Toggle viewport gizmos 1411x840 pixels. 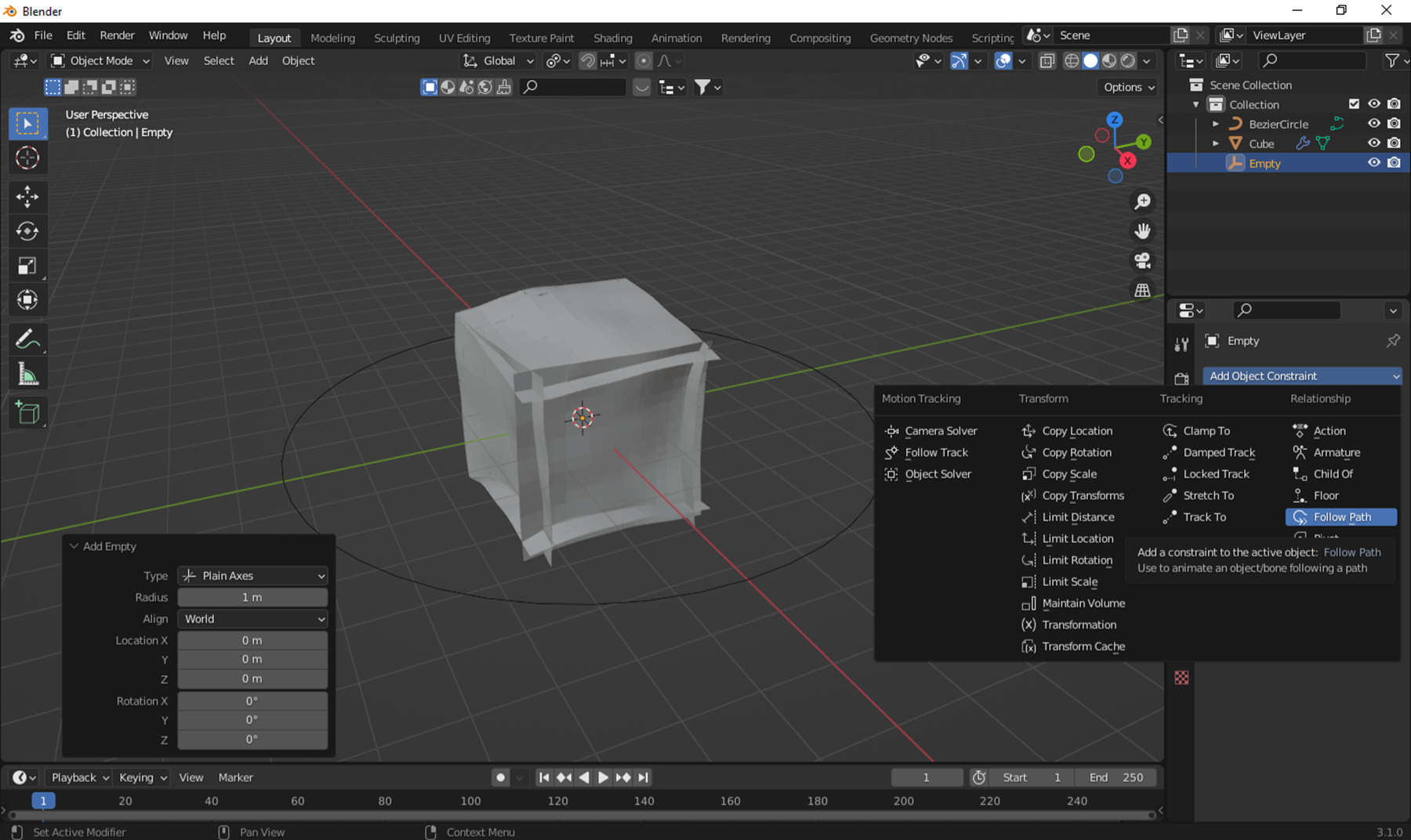pyautogui.click(x=959, y=61)
